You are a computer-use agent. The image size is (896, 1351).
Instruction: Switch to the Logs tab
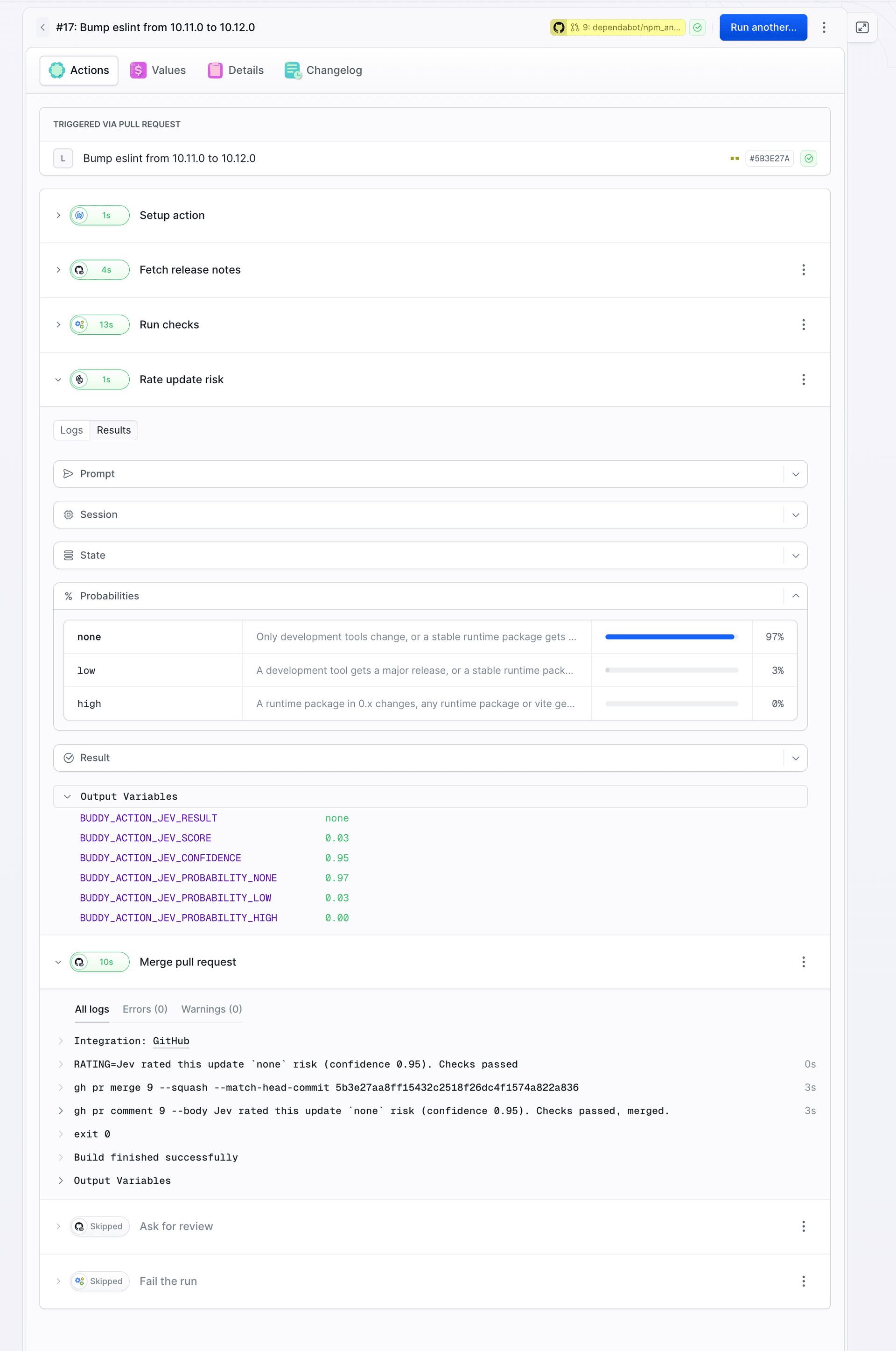[71, 430]
